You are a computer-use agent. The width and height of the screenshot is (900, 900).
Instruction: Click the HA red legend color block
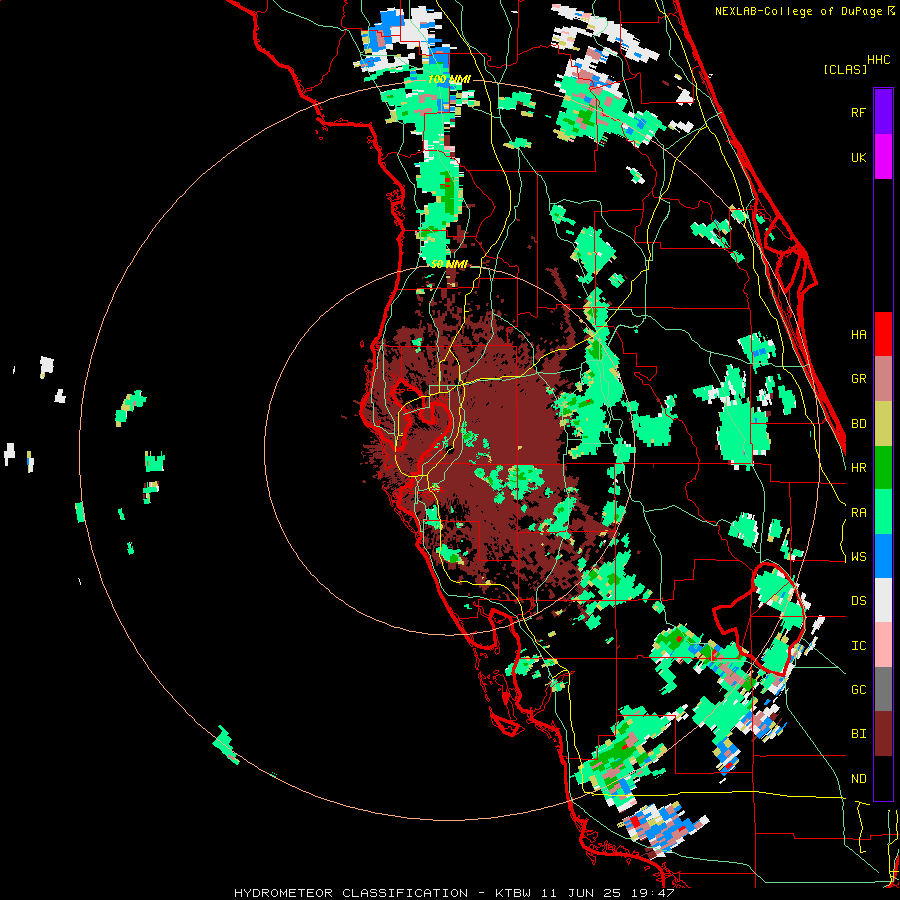pyautogui.click(x=883, y=334)
